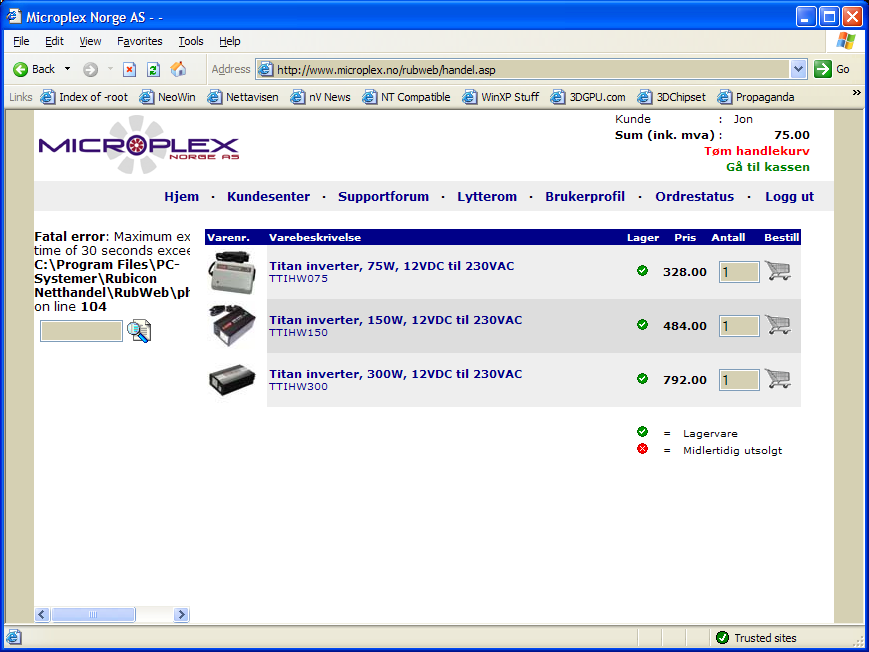Open the 75W Titan inverter thumbnail
869x652 pixels.
pyautogui.click(x=232, y=272)
